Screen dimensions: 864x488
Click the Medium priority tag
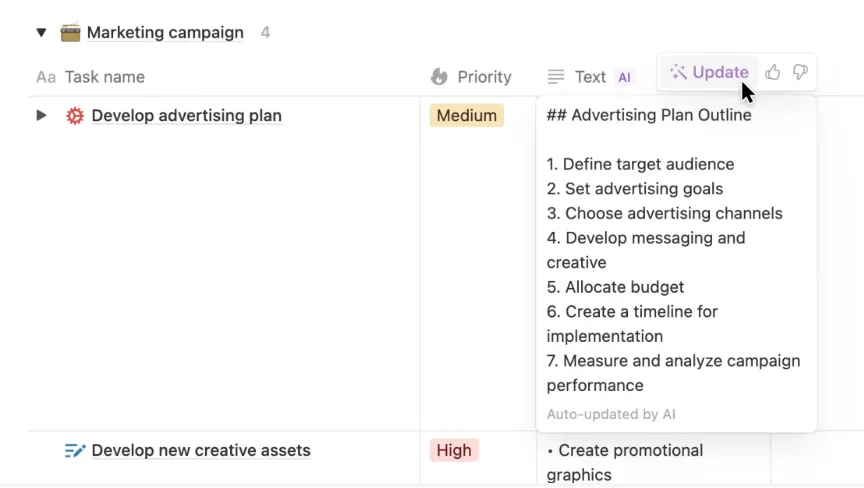tap(466, 116)
